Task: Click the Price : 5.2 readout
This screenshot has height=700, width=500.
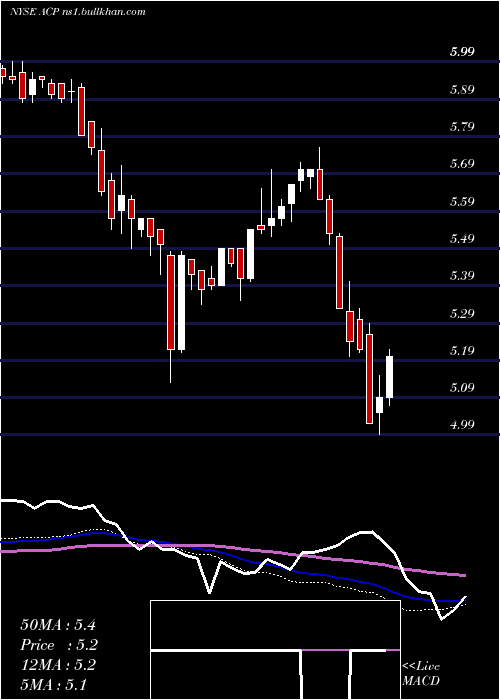Action: pos(58,645)
